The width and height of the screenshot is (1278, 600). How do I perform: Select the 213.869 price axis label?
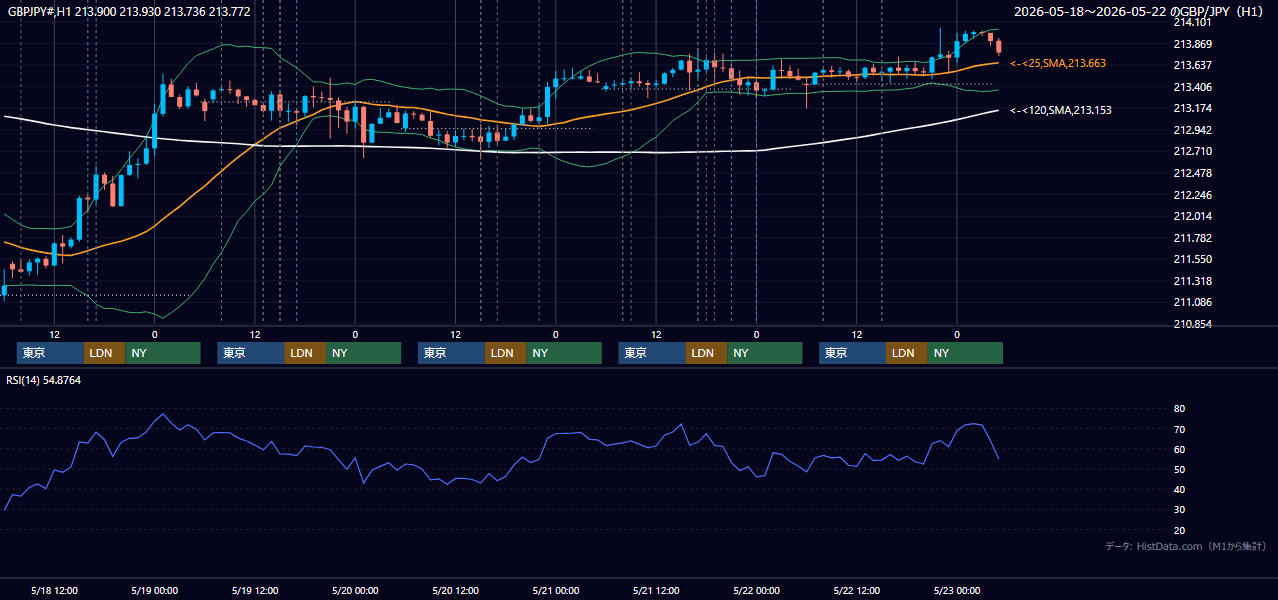pyautogui.click(x=1192, y=44)
